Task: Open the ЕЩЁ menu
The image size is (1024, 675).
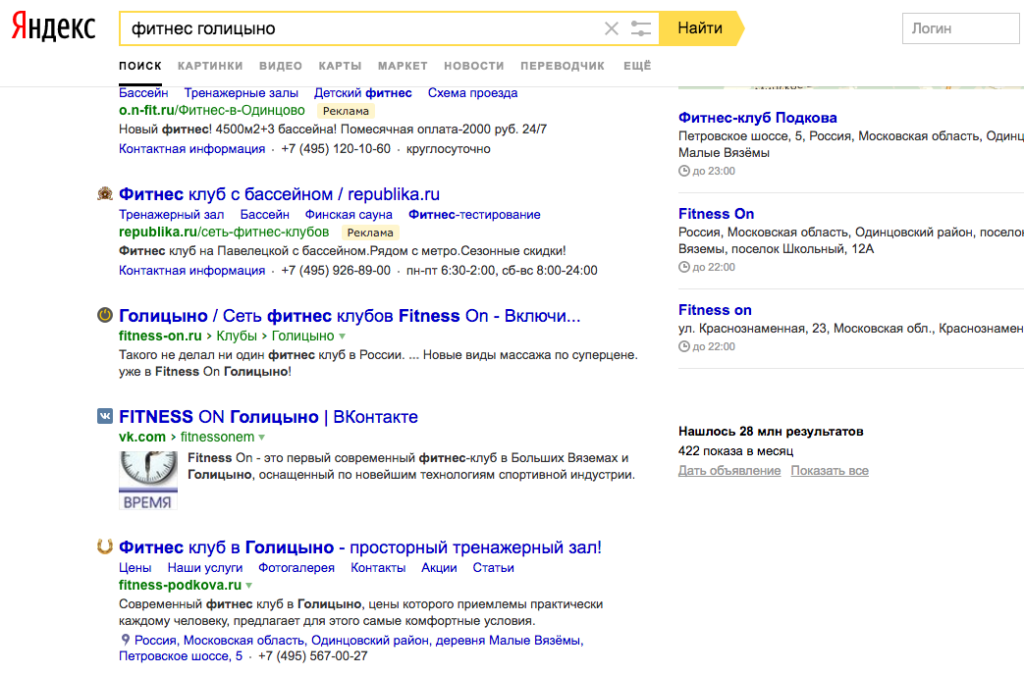Action: pos(639,65)
